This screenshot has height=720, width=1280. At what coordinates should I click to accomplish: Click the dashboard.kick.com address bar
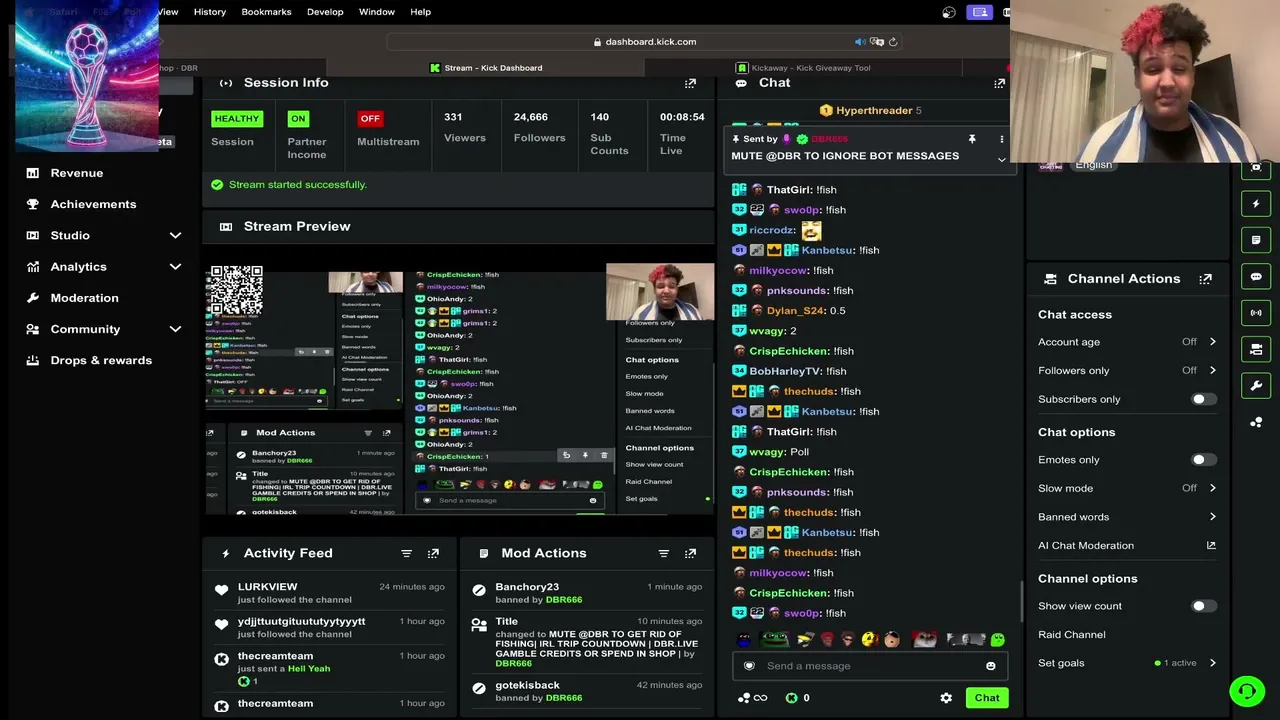[x=644, y=42]
